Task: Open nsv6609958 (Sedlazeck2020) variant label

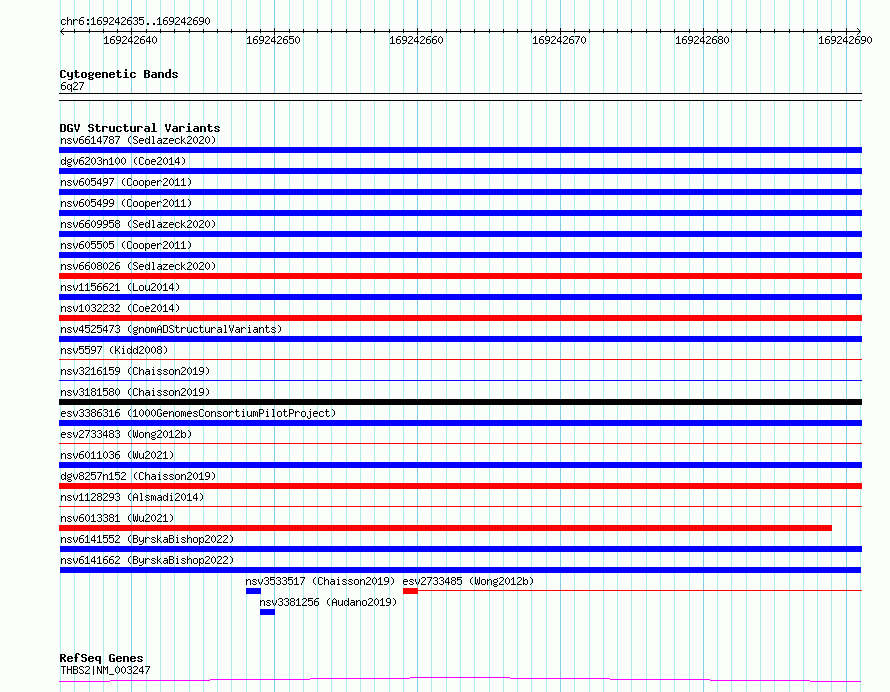Action: pos(138,224)
